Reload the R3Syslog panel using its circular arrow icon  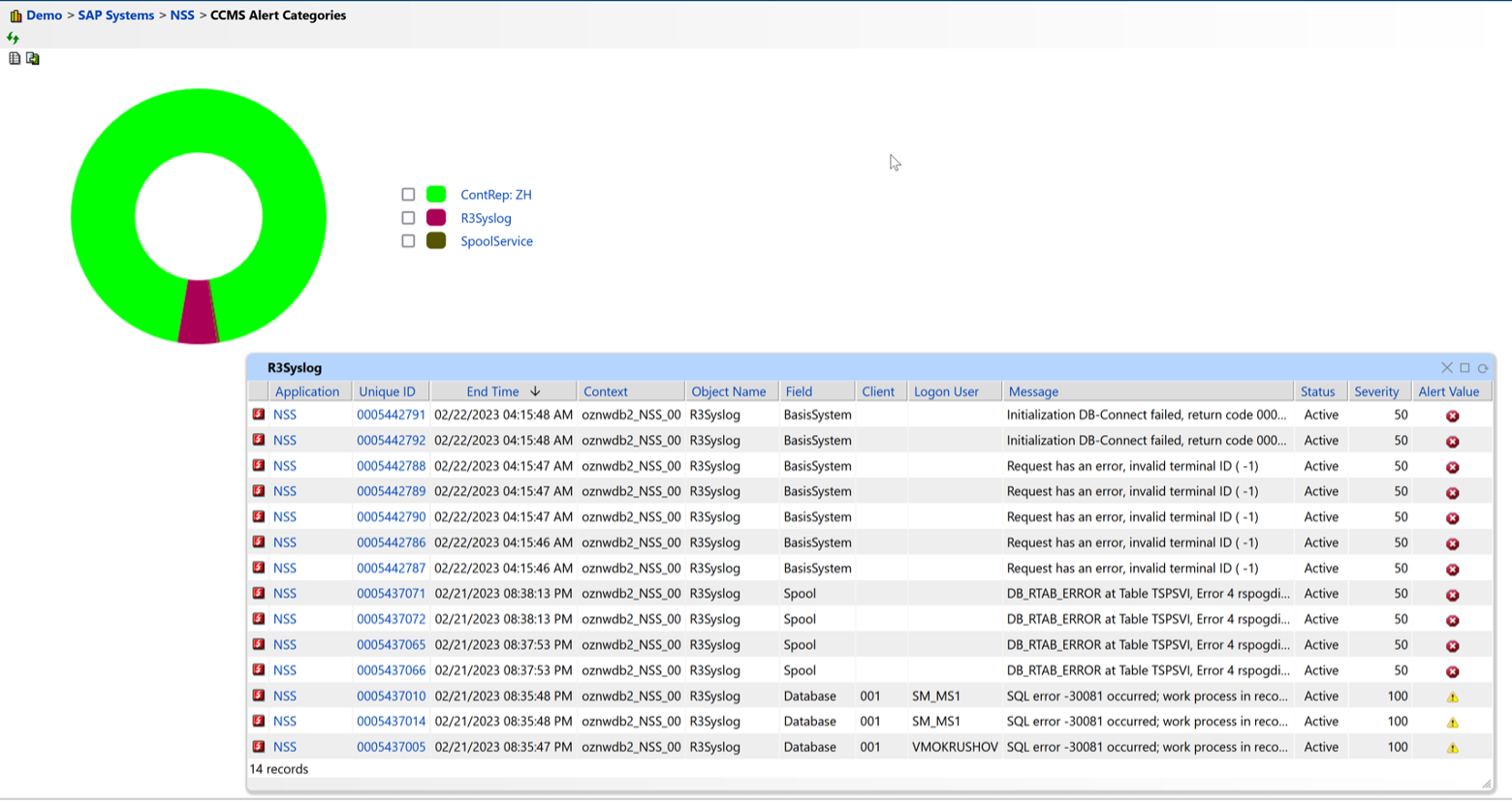tap(1483, 367)
